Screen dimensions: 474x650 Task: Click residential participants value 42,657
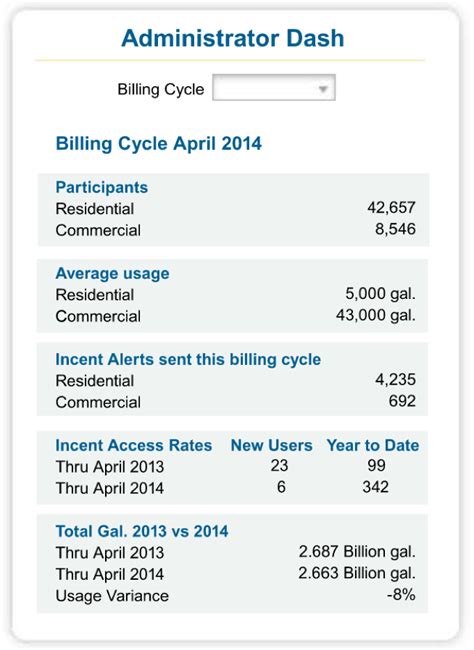(391, 208)
